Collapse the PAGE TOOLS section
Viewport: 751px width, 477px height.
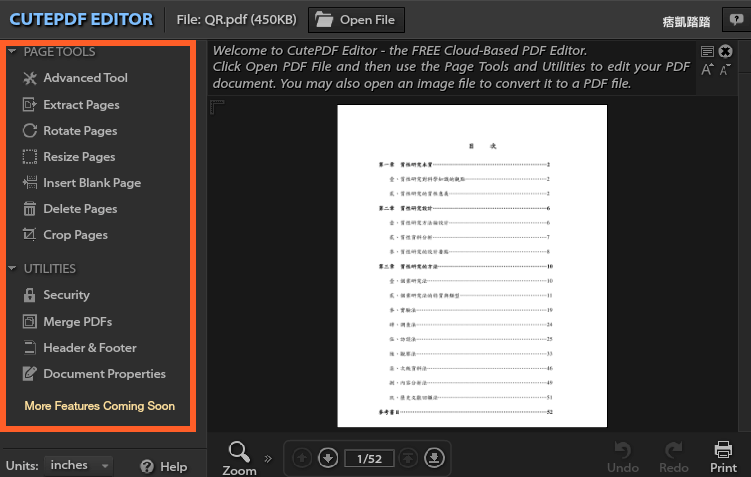(12, 51)
